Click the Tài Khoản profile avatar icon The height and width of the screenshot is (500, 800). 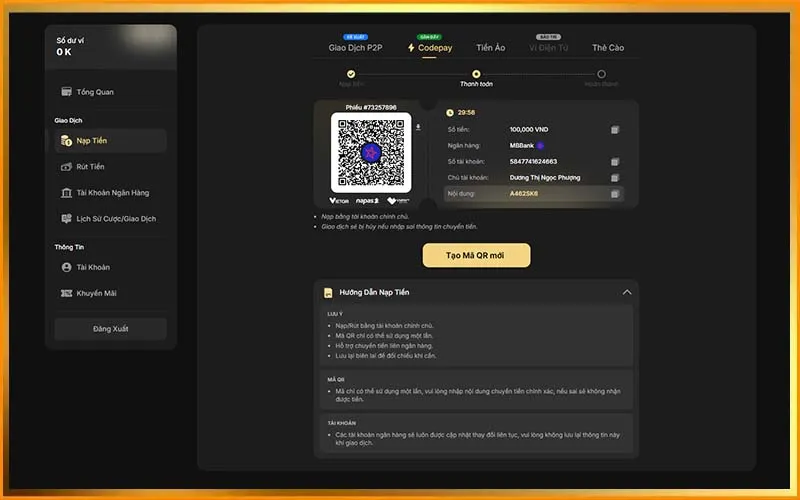[66, 267]
